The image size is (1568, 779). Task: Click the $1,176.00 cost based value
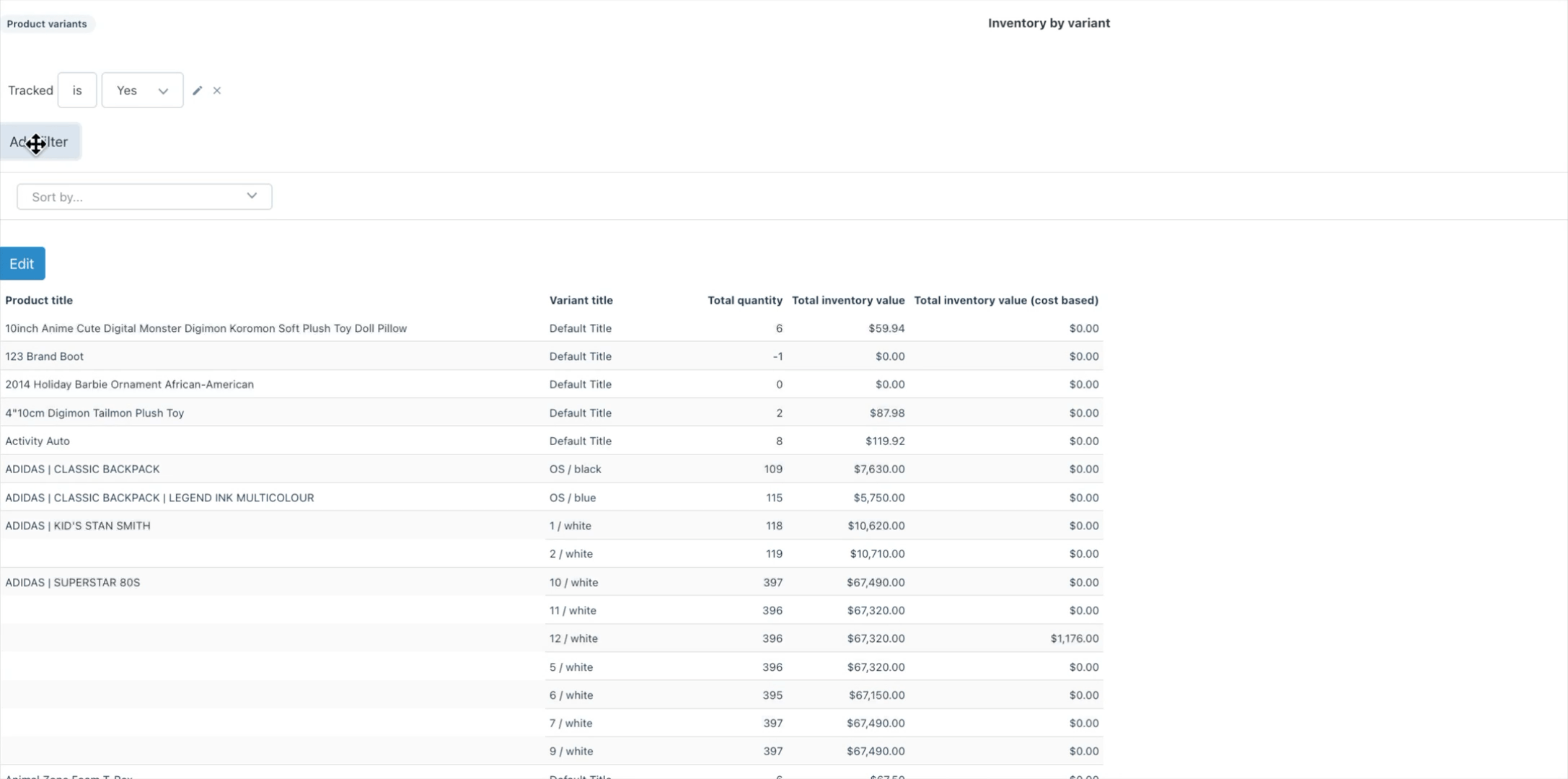[x=1074, y=638]
